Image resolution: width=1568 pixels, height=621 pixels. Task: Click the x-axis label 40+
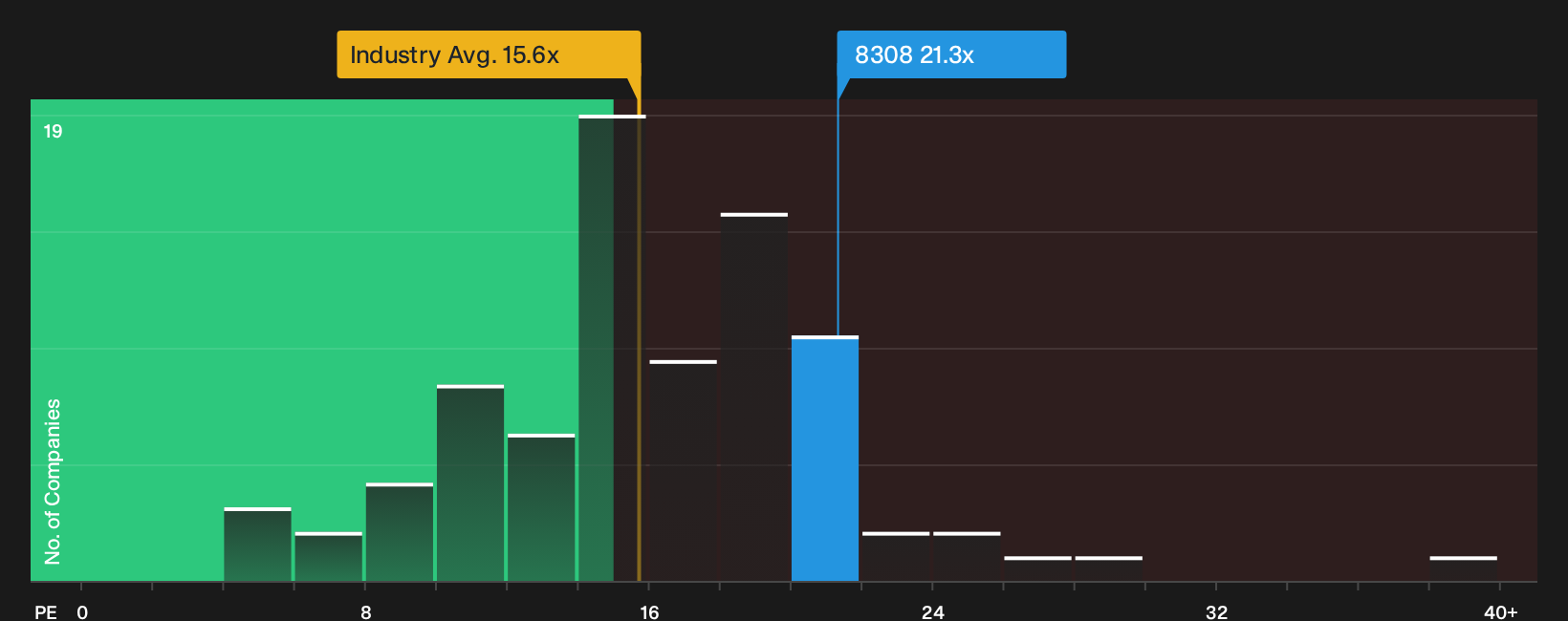coord(1500,611)
